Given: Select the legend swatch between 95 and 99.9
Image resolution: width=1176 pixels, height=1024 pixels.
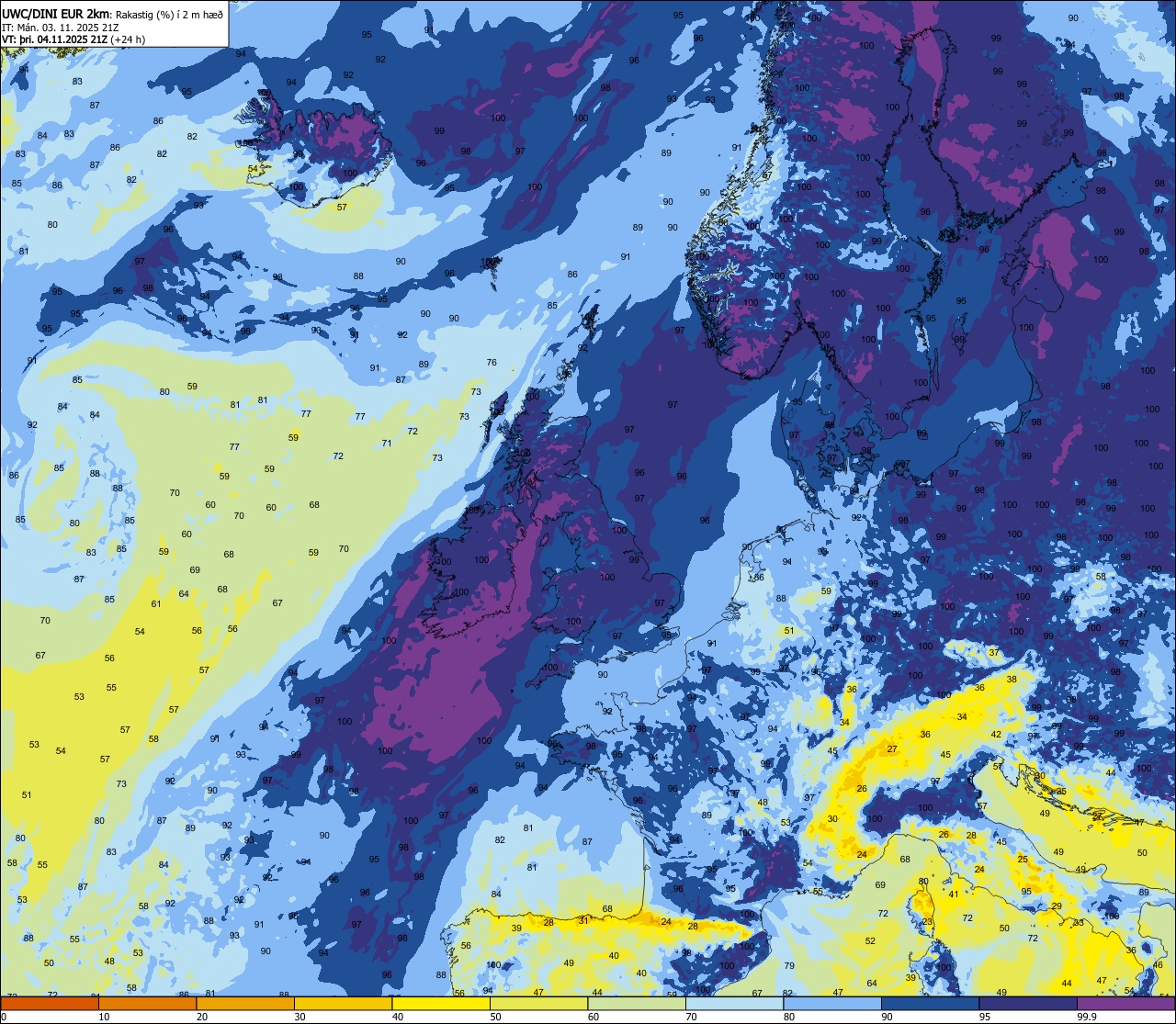Looking at the screenshot, I should click(x=1028, y=1004).
